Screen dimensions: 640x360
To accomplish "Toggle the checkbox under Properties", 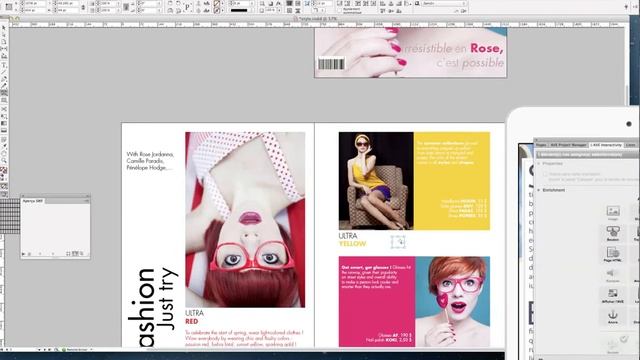I will point(545,174).
